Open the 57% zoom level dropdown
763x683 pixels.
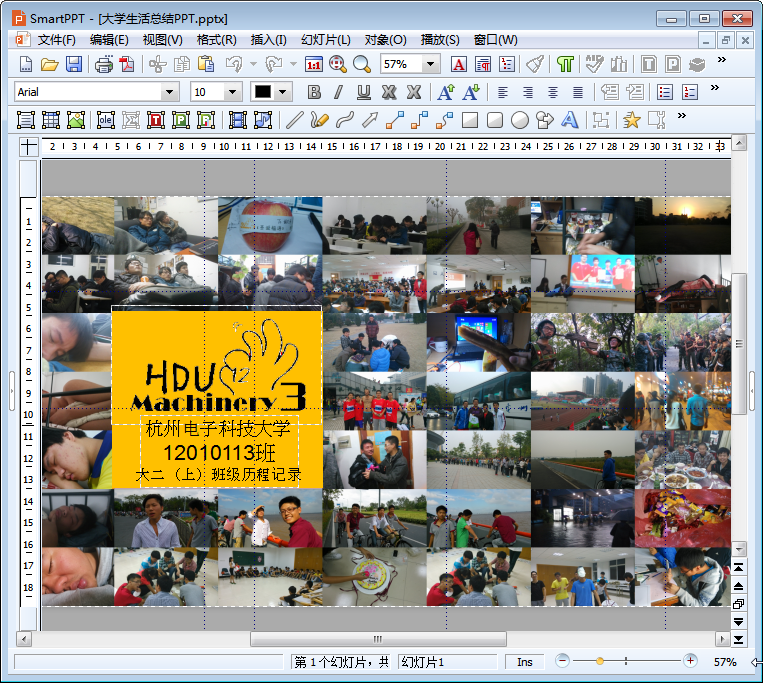tap(431, 64)
